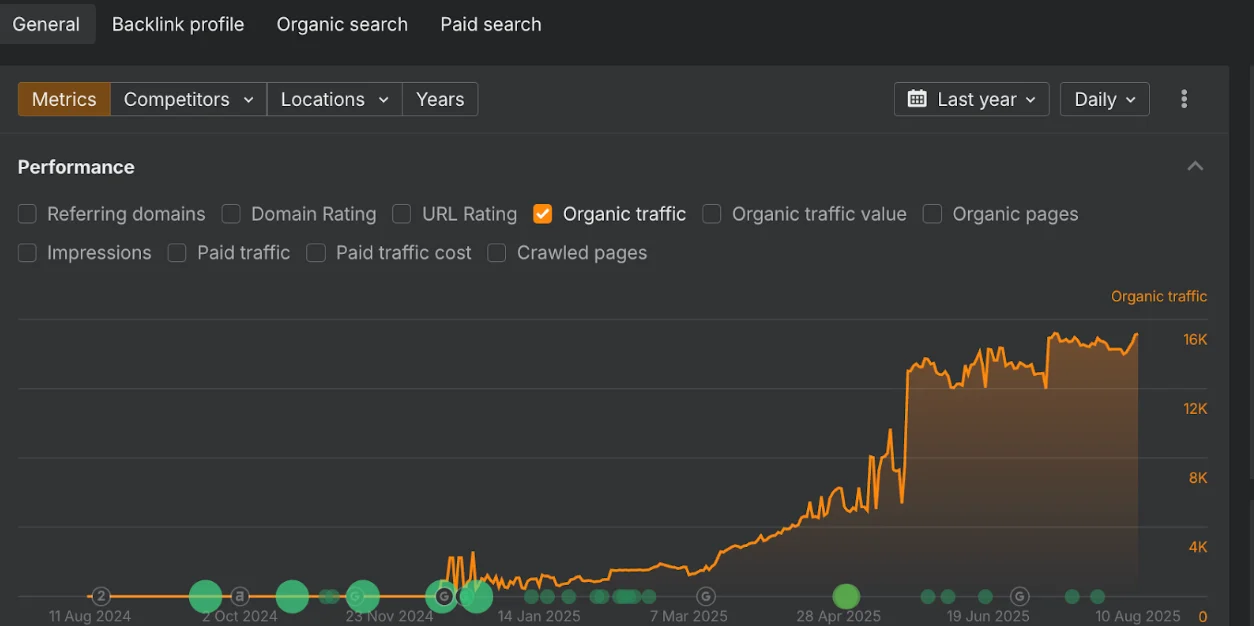Click the numbered '2' marker near 11 Aug 2024
Viewport: 1254px width, 626px height.
tap(101, 597)
